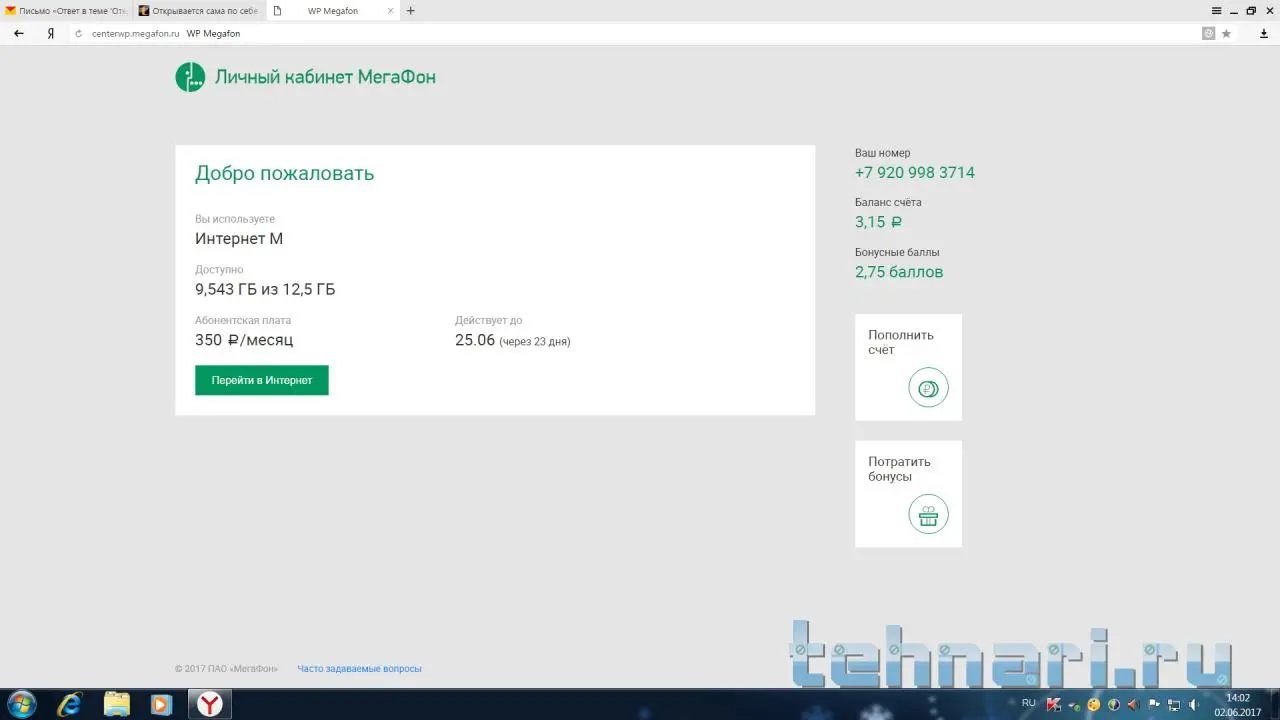The width and height of the screenshot is (1280, 720).
Task: Open the media player taskbar icon
Action: pyautogui.click(x=161, y=704)
